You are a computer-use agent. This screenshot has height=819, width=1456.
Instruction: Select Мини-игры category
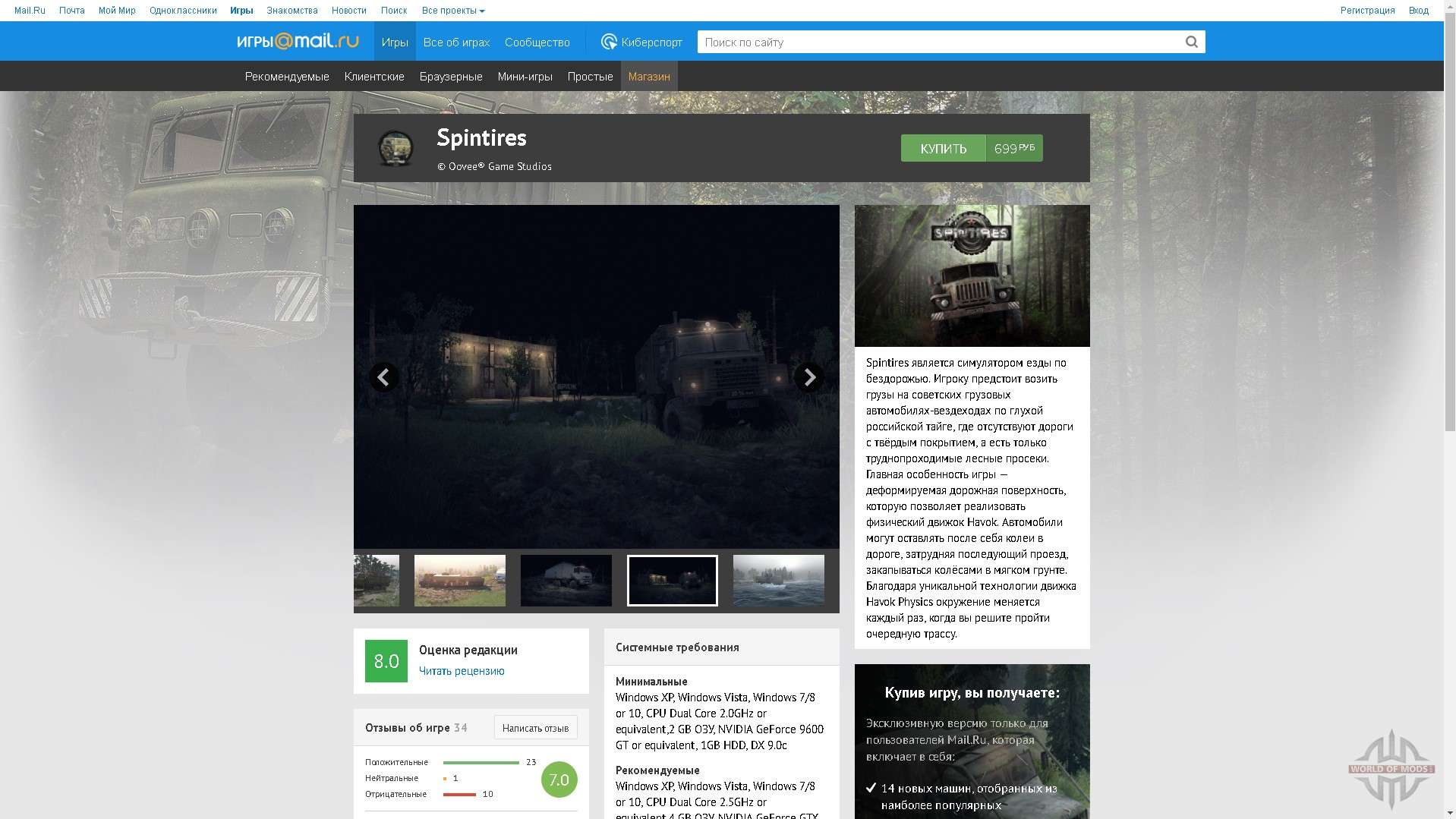(525, 76)
